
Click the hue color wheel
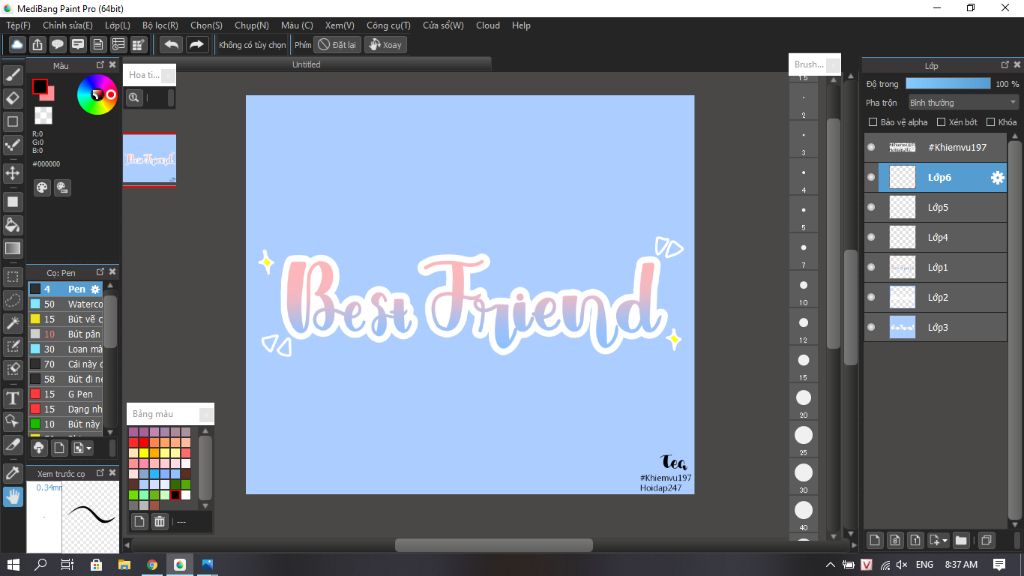[x=97, y=95]
